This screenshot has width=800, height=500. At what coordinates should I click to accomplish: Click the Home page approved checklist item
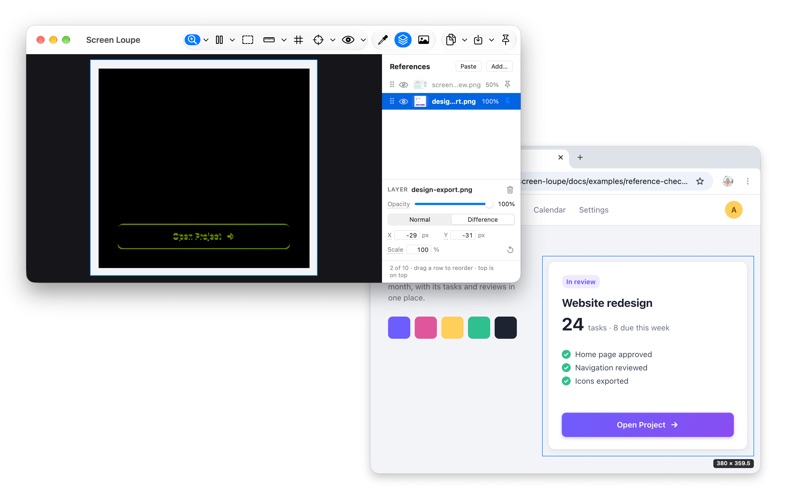pyautogui.click(x=607, y=354)
